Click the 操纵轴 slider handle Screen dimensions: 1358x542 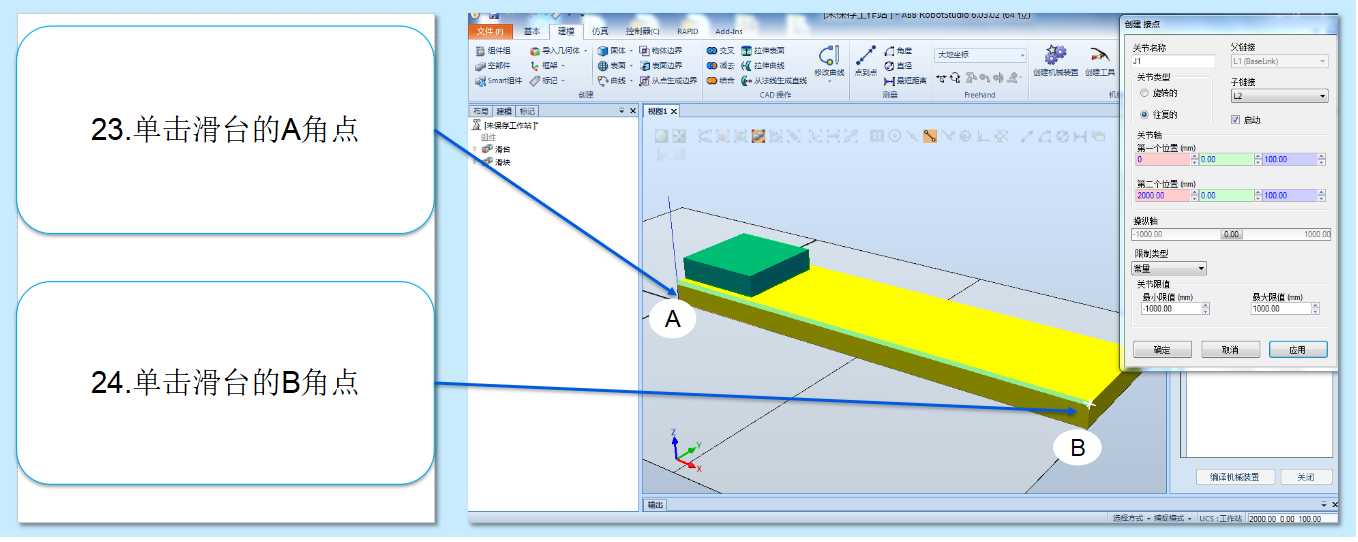point(1231,234)
